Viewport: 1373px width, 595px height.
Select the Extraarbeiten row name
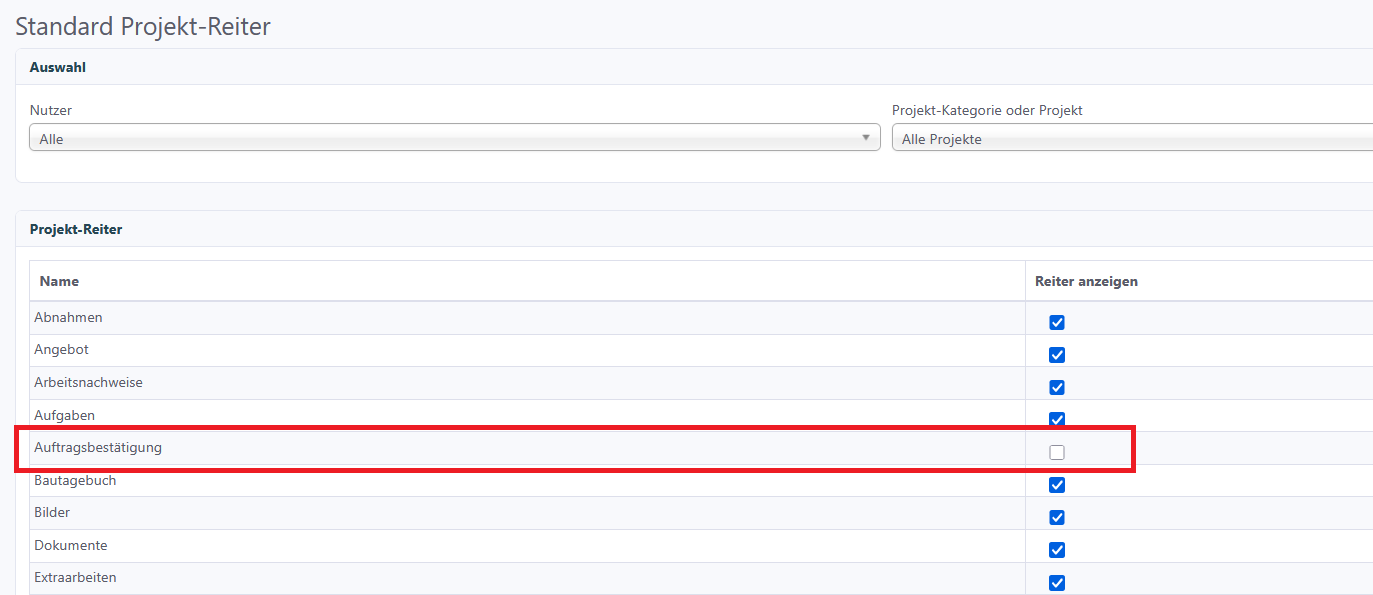tap(75, 577)
